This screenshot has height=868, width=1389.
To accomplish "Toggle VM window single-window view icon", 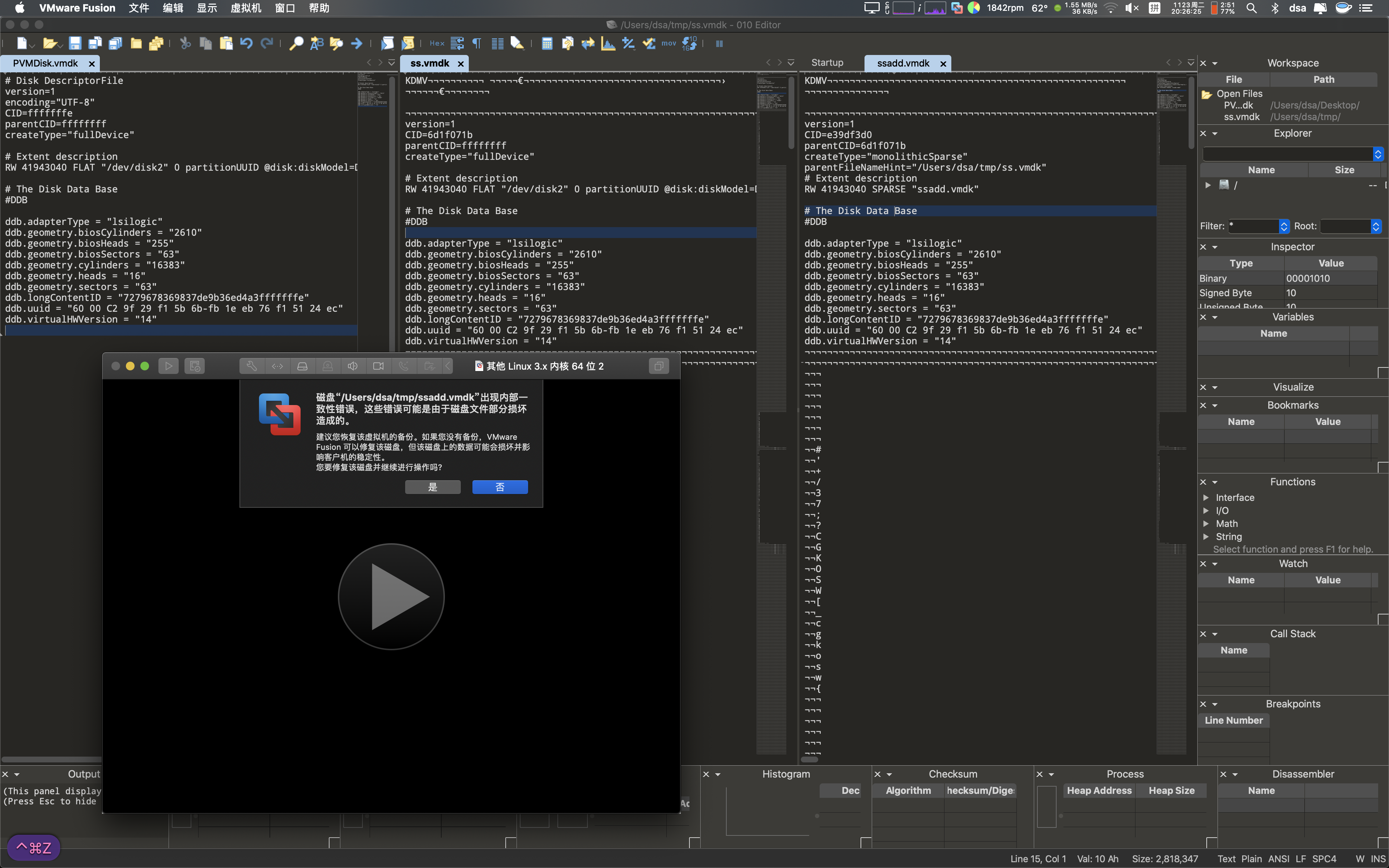I will pos(659,366).
